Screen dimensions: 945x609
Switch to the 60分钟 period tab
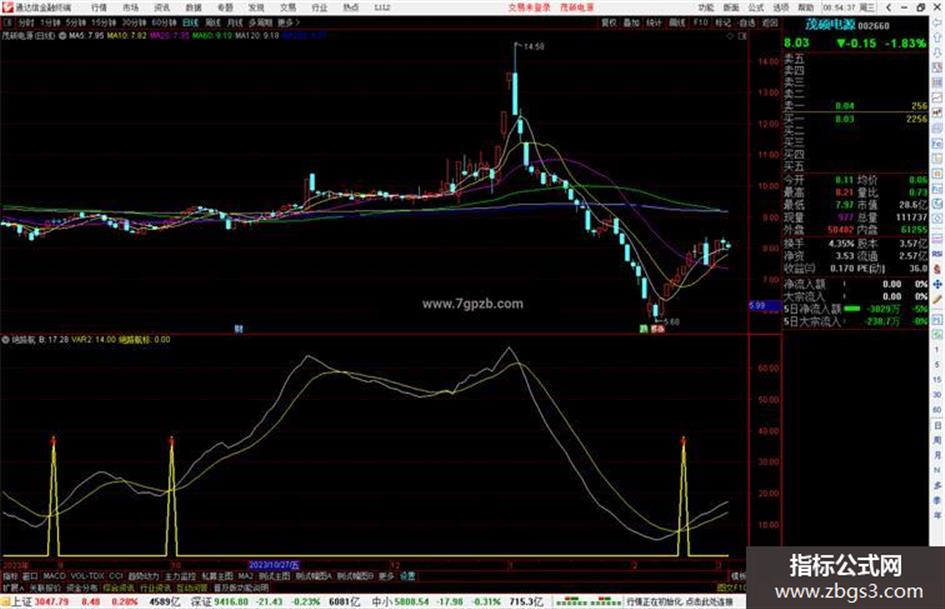pos(164,22)
